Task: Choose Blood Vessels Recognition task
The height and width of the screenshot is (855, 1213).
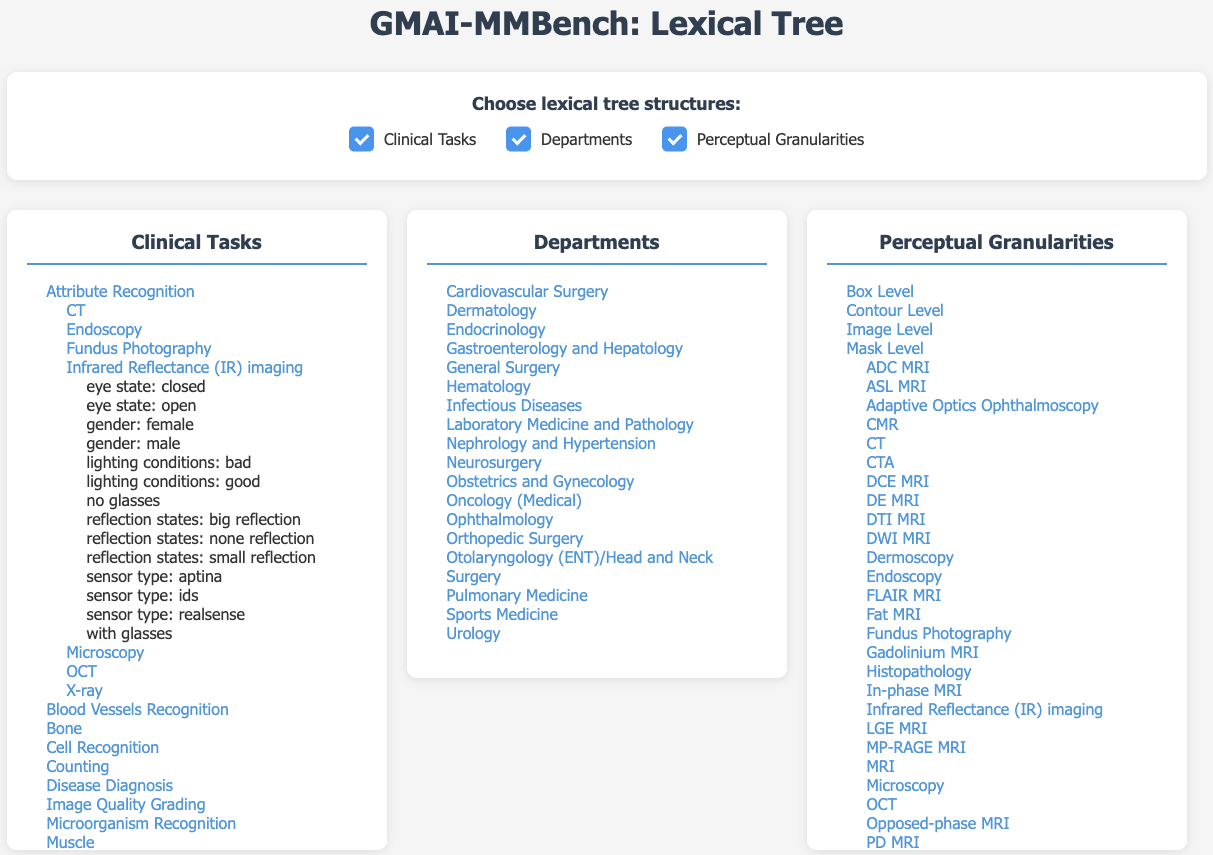Action: pos(137,709)
